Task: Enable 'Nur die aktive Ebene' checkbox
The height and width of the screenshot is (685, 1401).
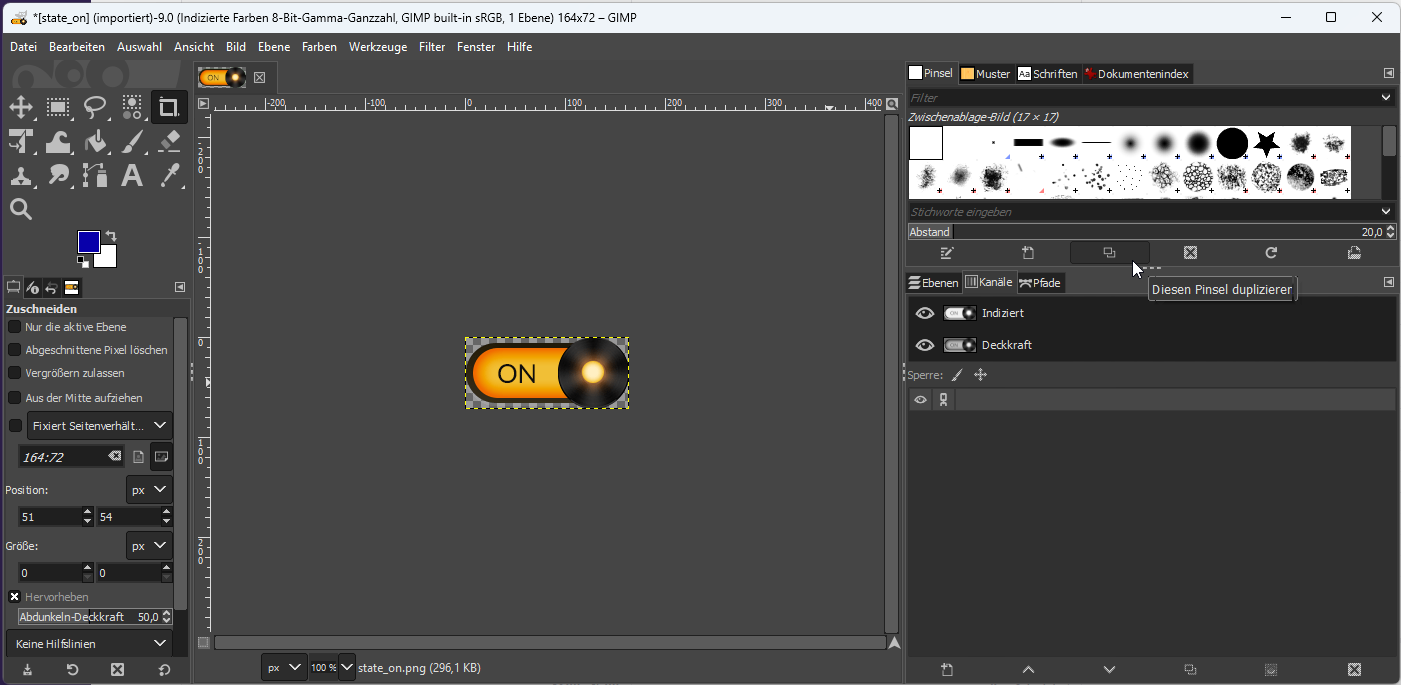Action: [15, 327]
